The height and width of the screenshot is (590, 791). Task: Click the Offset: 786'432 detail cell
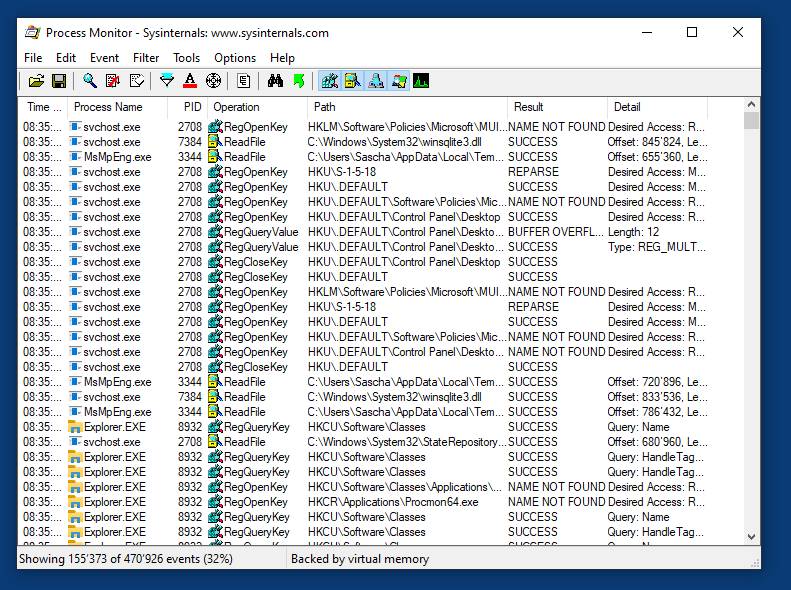click(x=657, y=412)
